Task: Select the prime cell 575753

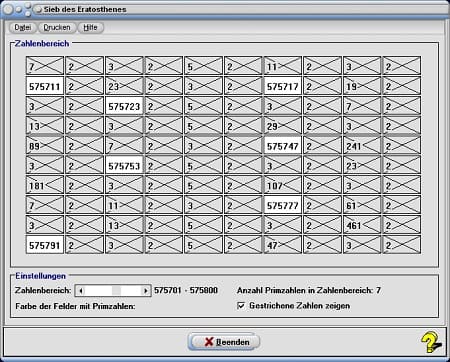Action: point(124,166)
